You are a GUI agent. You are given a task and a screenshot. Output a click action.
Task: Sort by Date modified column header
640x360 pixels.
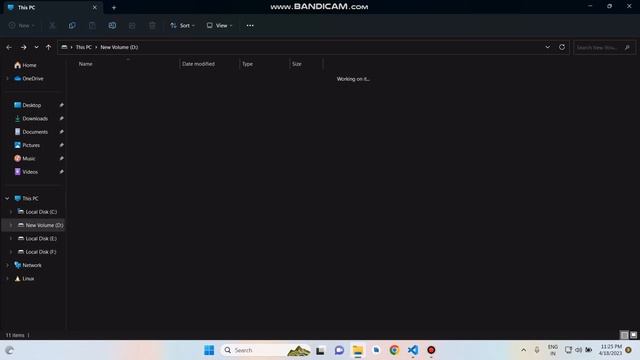click(198, 64)
